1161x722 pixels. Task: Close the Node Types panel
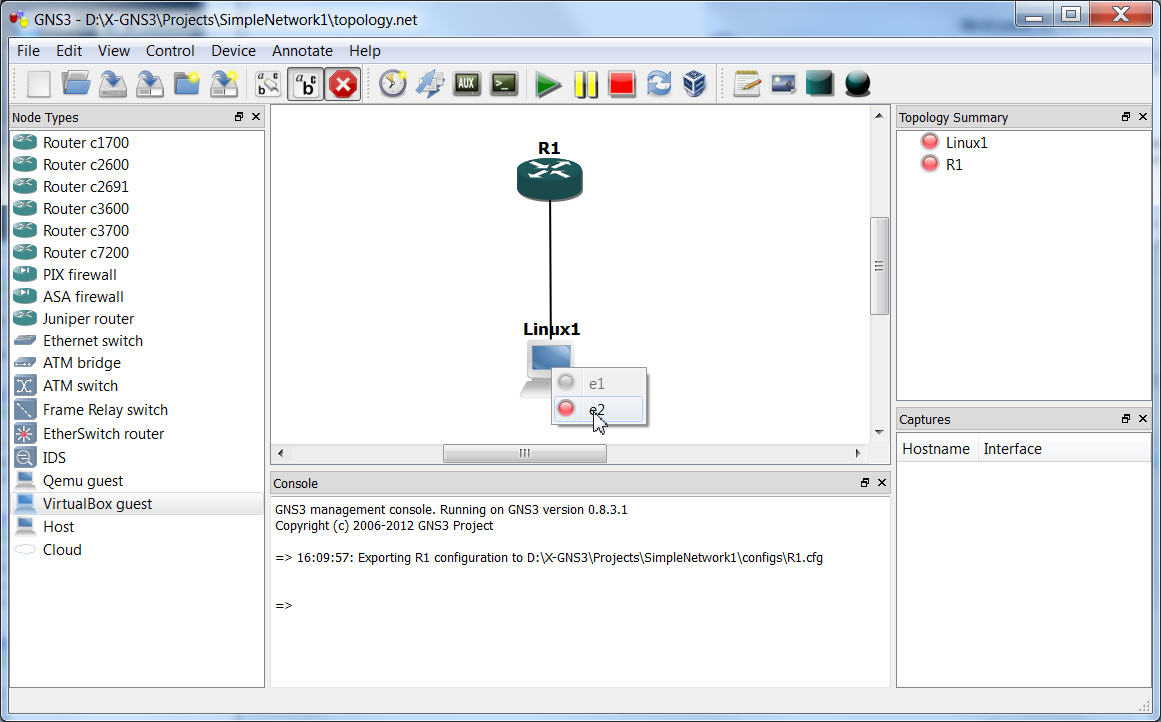tap(256, 116)
